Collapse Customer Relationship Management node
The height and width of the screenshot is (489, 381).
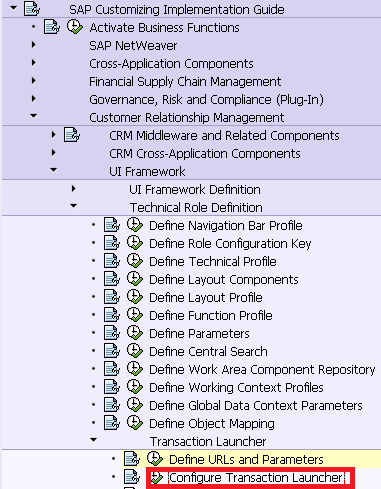click(33, 116)
